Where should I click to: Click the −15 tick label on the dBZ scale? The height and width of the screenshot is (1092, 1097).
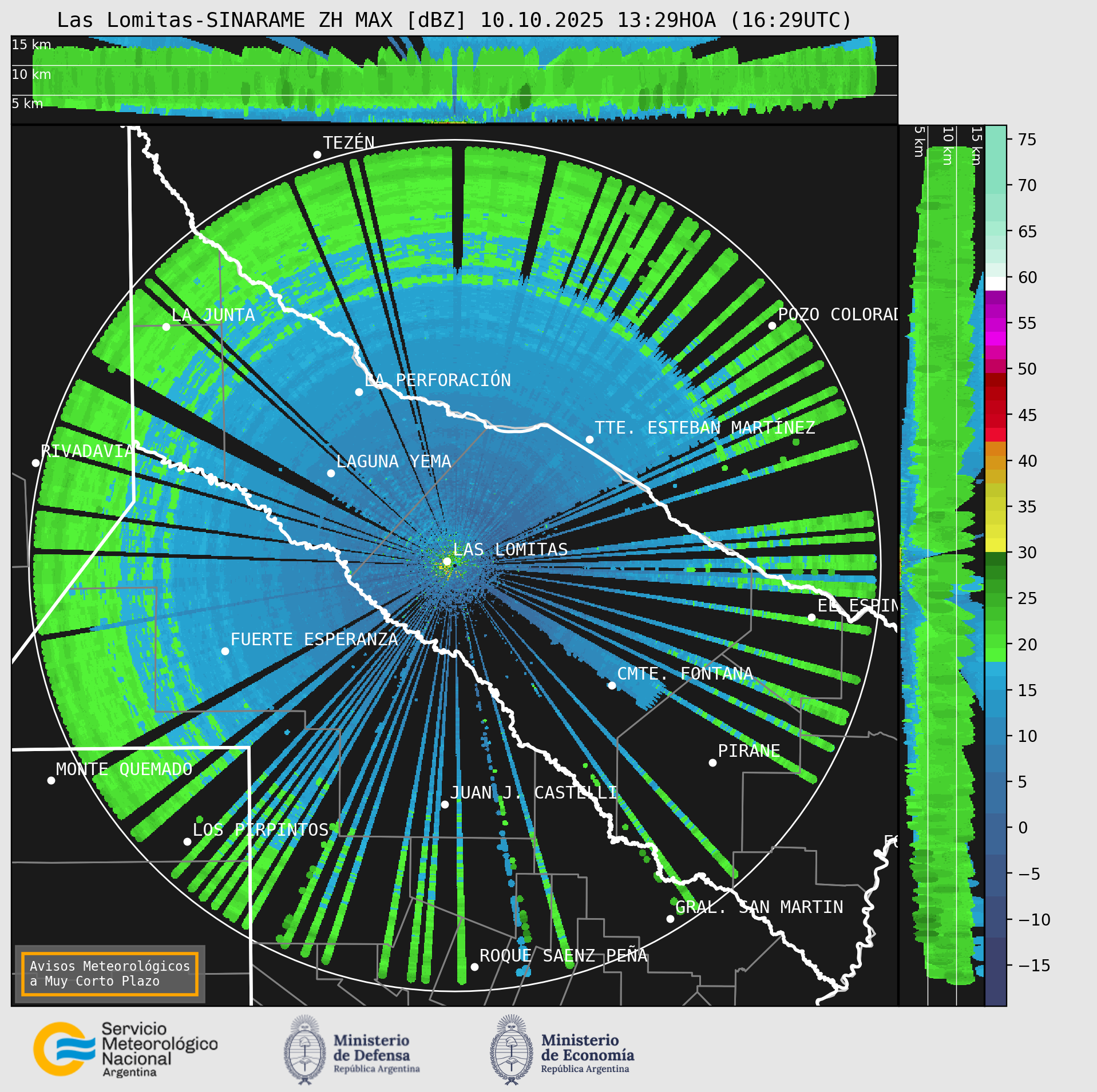[1035, 966]
